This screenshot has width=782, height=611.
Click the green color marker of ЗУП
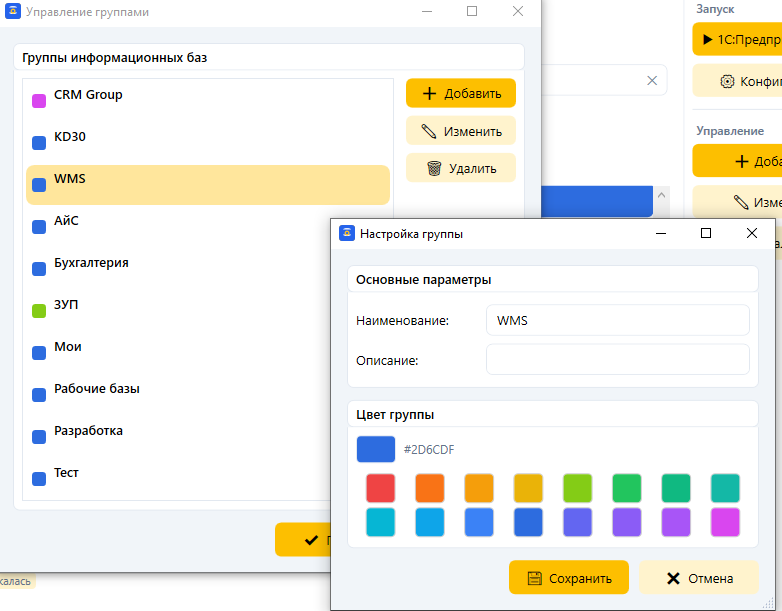tap(39, 311)
